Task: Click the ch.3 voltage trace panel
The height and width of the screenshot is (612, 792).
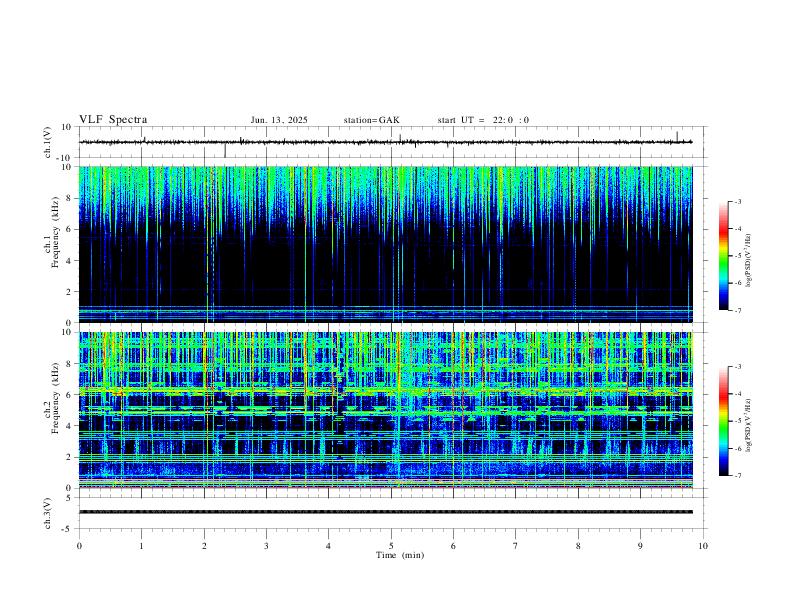Action: pyautogui.click(x=392, y=513)
